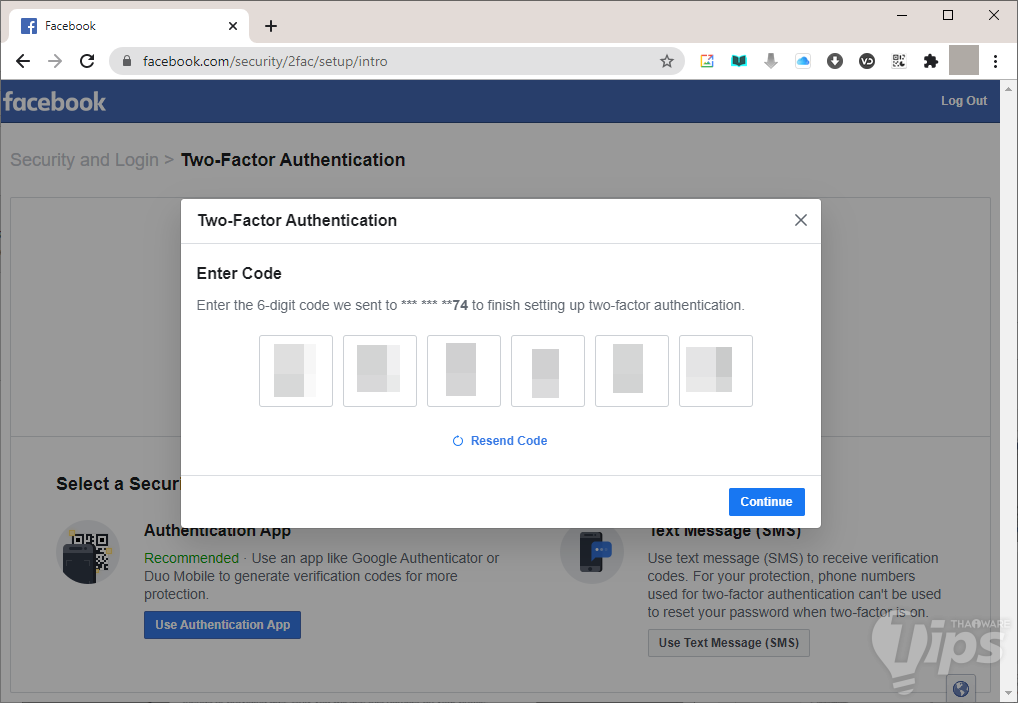Click the fifth code digit box
The height and width of the screenshot is (703, 1018).
click(x=632, y=371)
